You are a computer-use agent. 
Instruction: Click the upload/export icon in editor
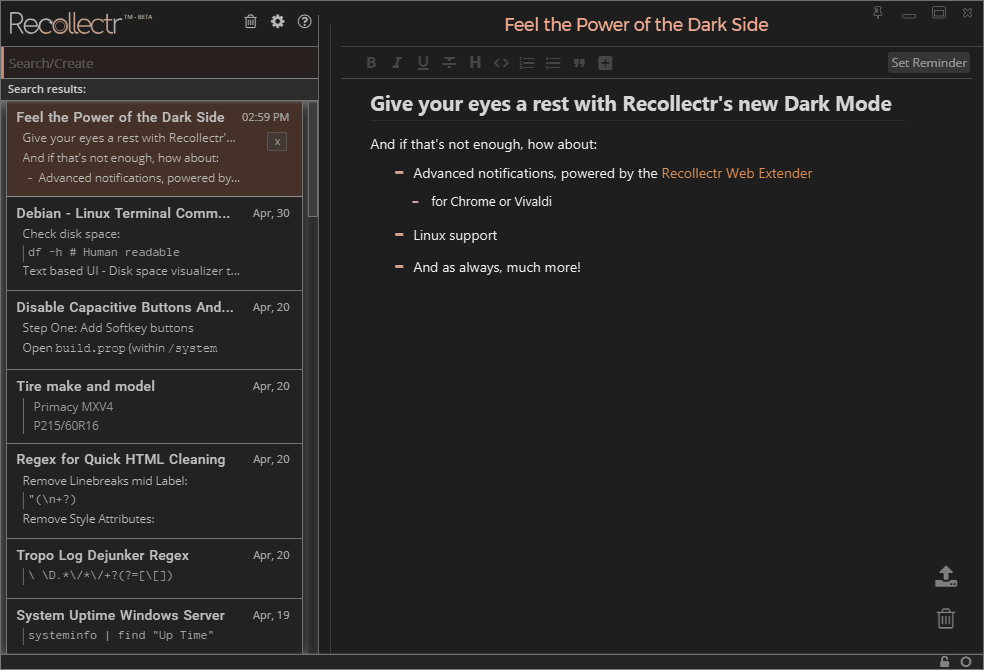[x=946, y=577]
